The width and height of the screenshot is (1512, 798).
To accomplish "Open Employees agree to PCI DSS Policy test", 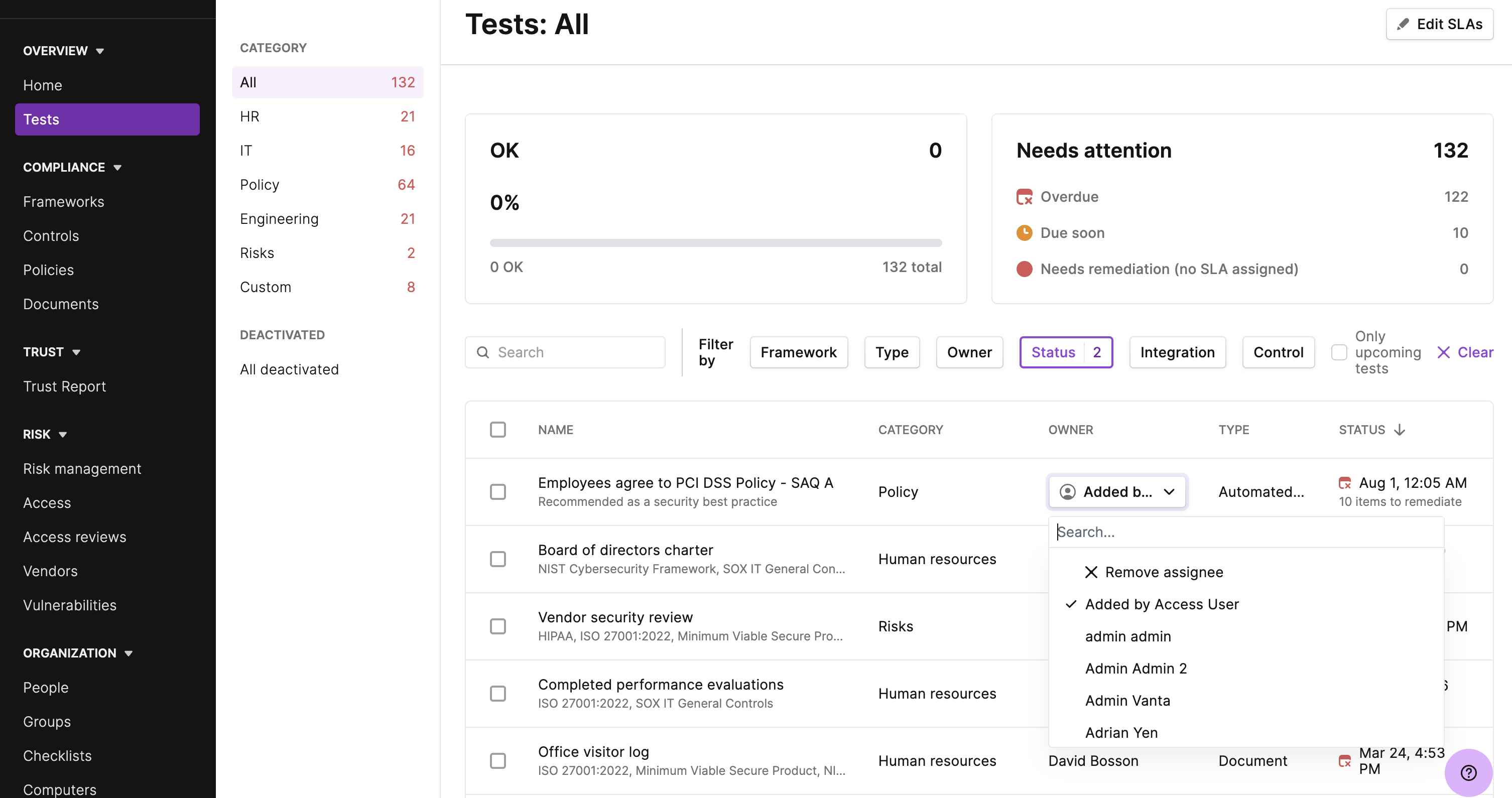I will [686, 482].
